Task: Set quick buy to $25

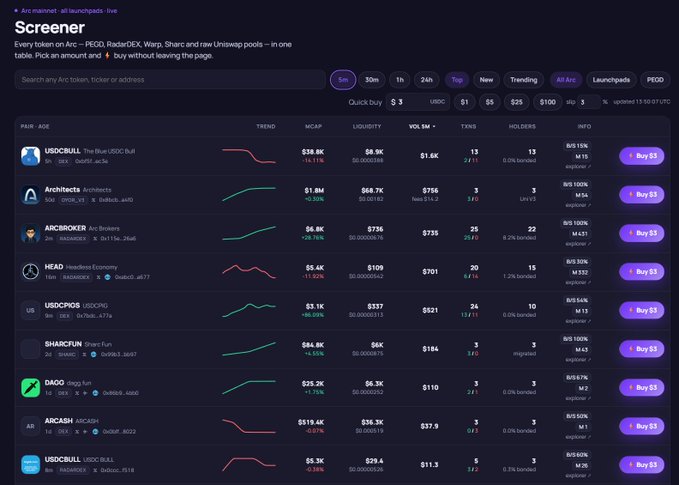Action: [516, 102]
